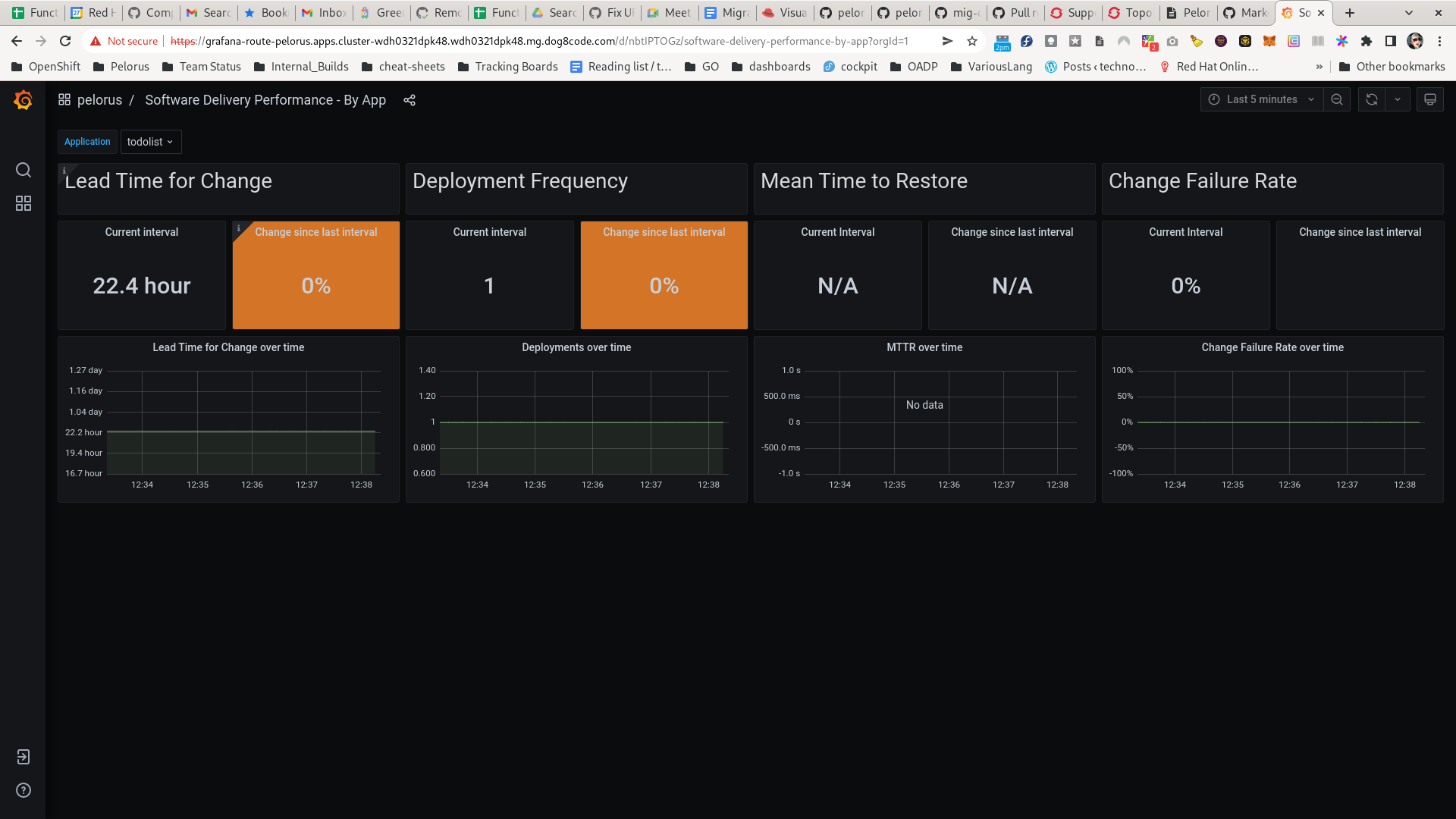Open the Dashboards grid icon in sidebar
The height and width of the screenshot is (819, 1456).
(x=24, y=203)
